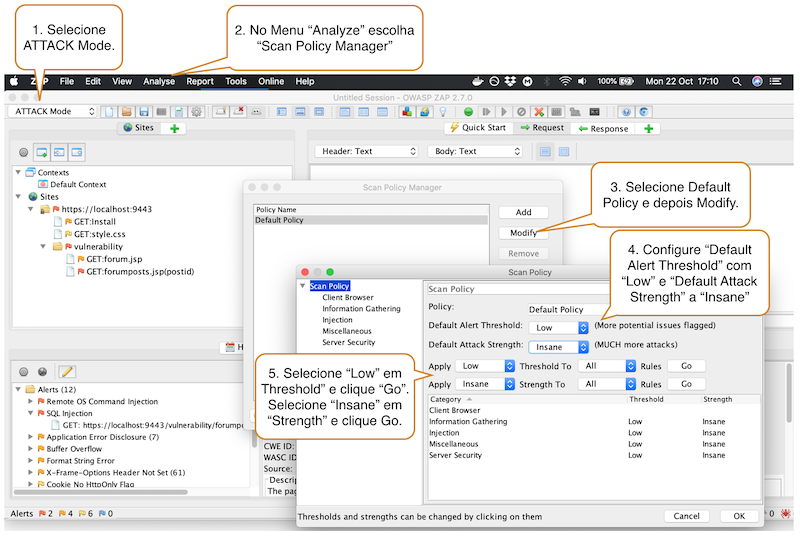This screenshot has width=800, height=542.
Task: Click the Dropbox icon in menu bar
Action: pyautogui.click(x=510, y=82)
